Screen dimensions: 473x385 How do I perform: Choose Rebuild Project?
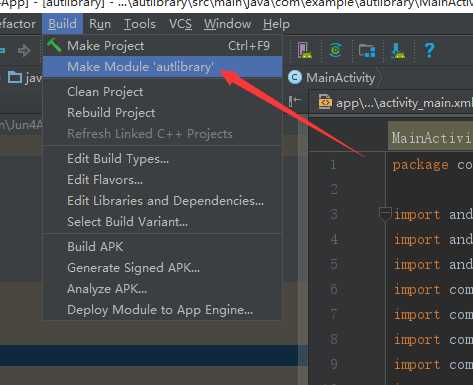[x=163, y=113]
